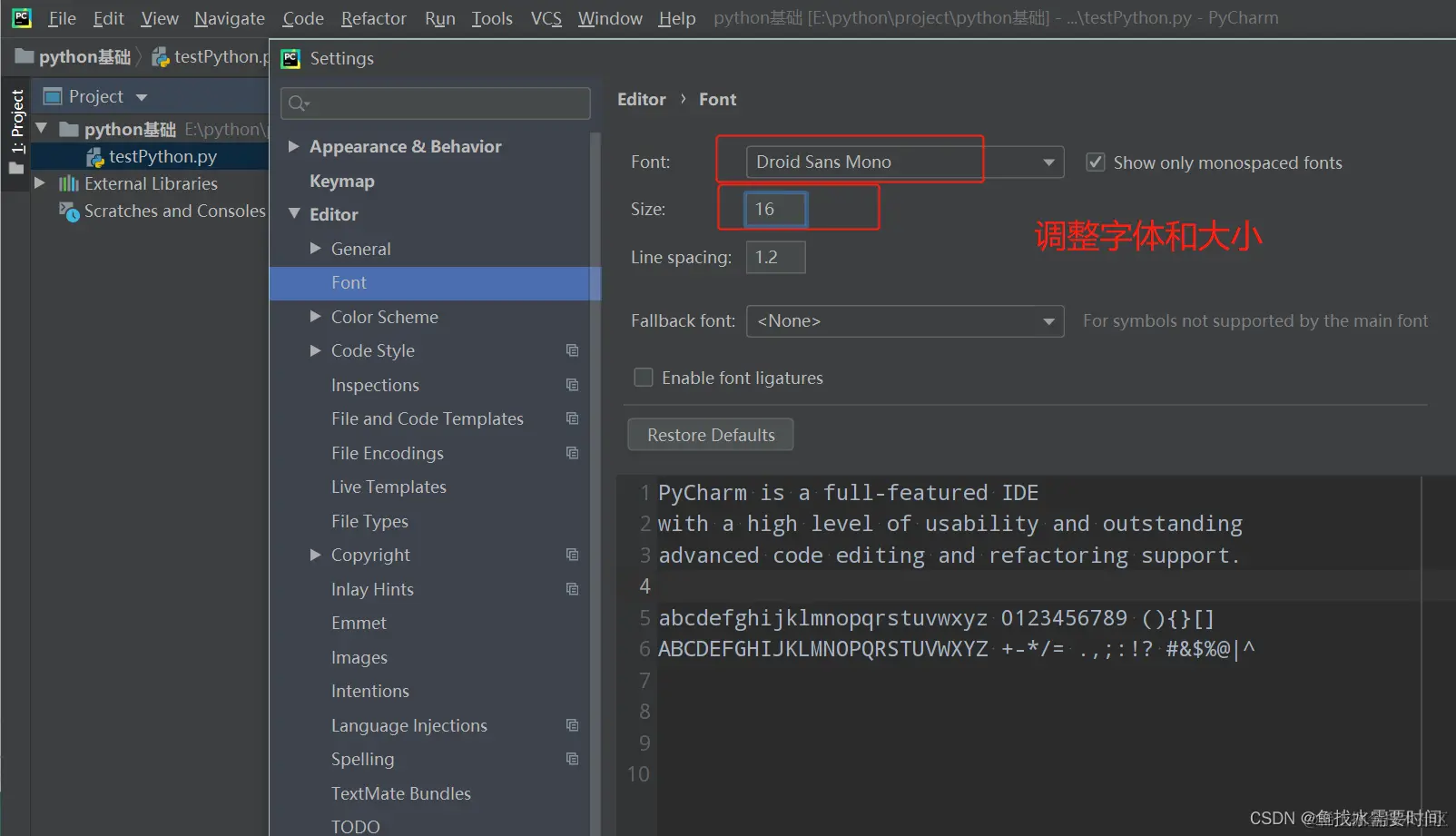Open the View menu
This screenshot has height=836, width=1456.
click(x=160, y=18)
